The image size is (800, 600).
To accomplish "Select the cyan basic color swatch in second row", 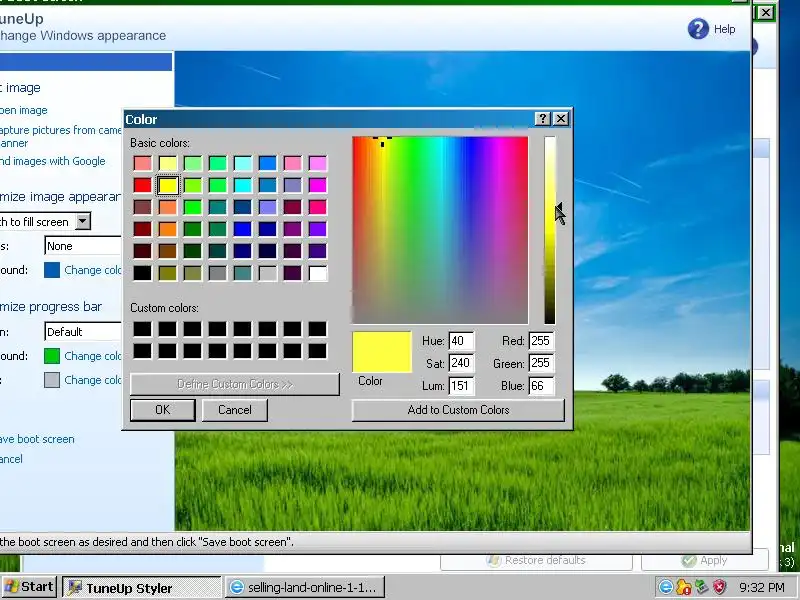I will [242, 185].
